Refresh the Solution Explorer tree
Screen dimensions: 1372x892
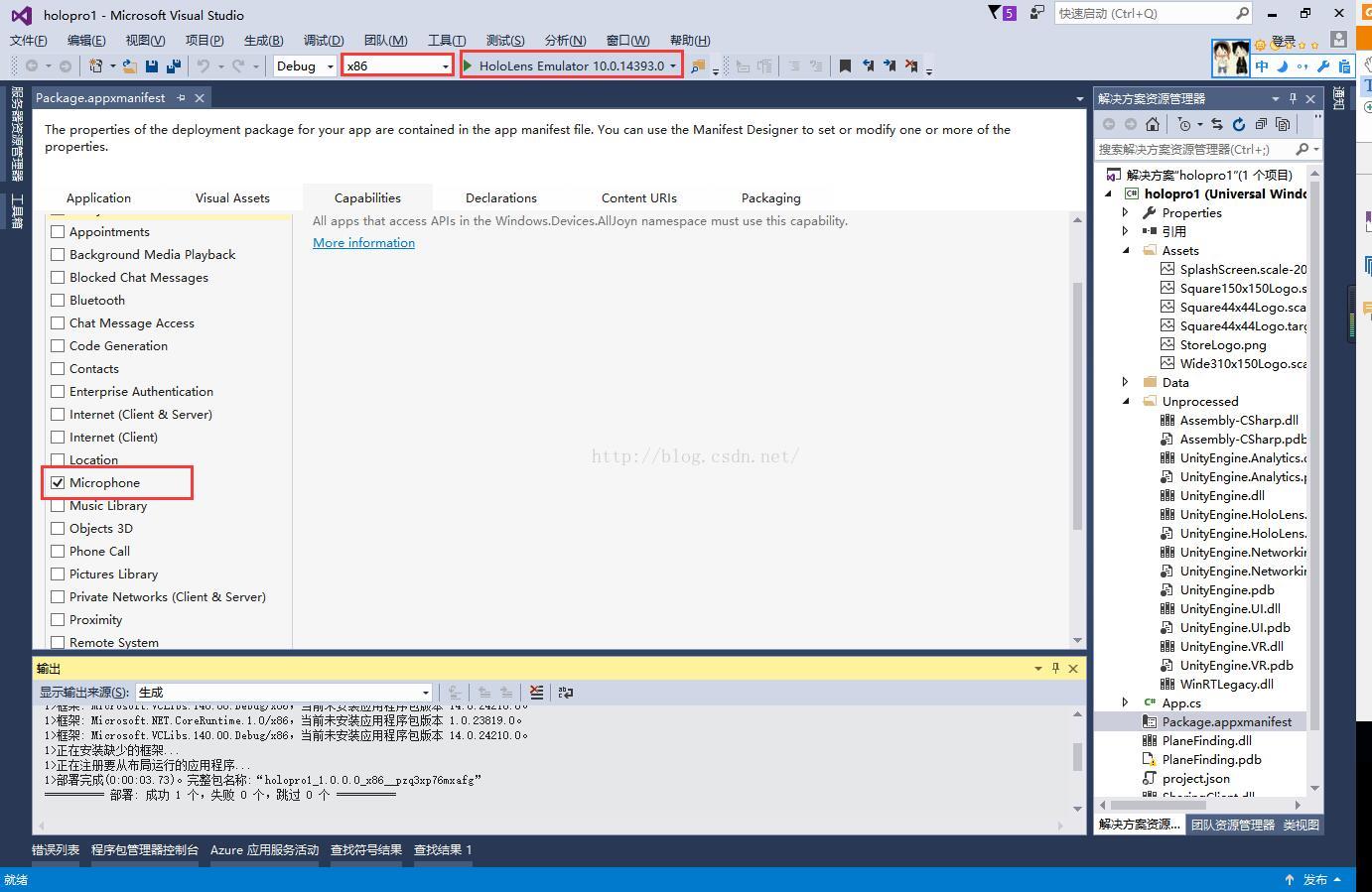click(1239, 124)
